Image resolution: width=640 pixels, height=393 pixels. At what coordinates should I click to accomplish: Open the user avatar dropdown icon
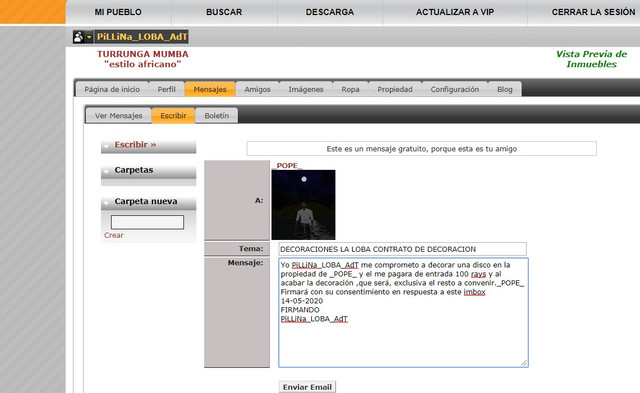coord(83,37)
